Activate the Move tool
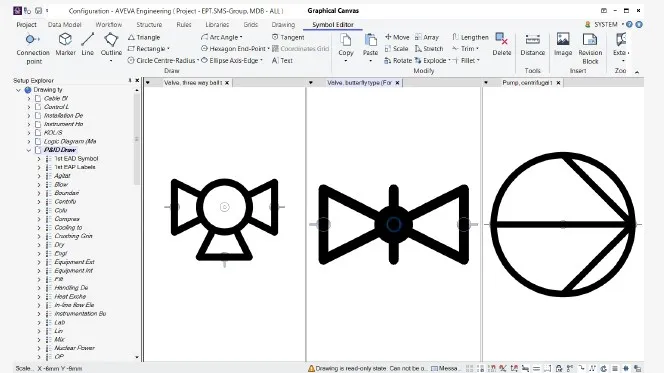The height and width of the screenshot is (373, 664). click(397, 37)
